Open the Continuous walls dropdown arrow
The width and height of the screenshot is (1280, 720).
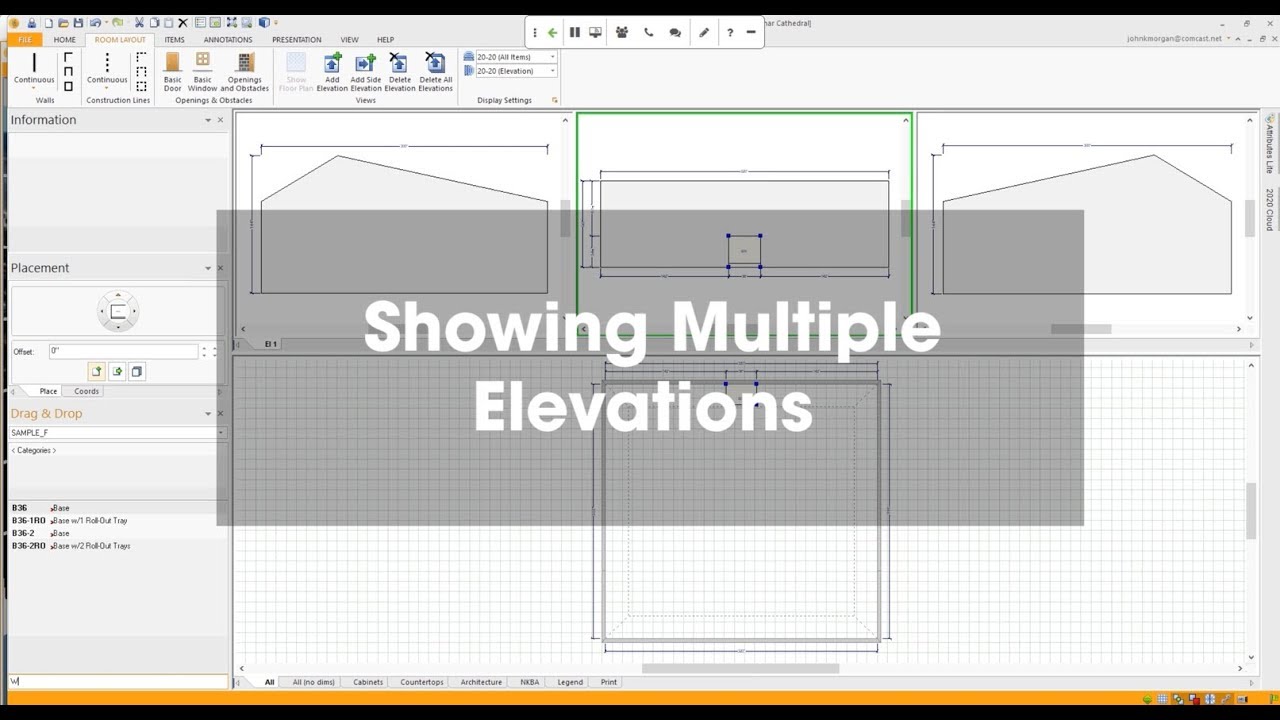[34, 88]
